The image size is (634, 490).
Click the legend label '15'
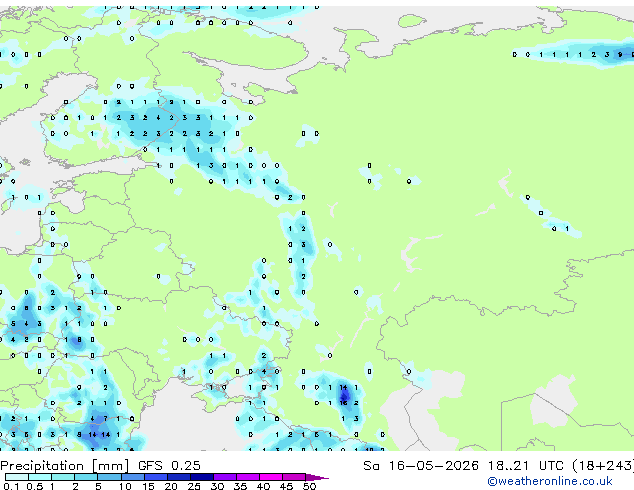point(148,486)
